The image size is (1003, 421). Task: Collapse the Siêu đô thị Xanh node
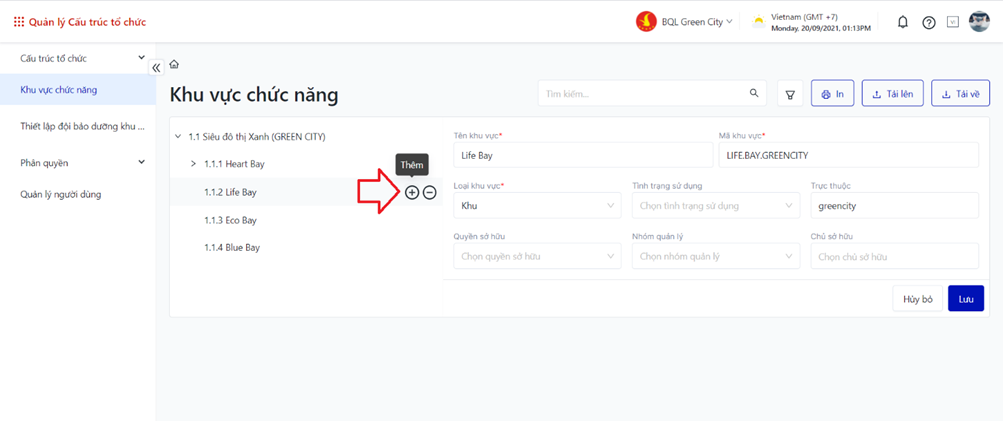click(177, 136)
